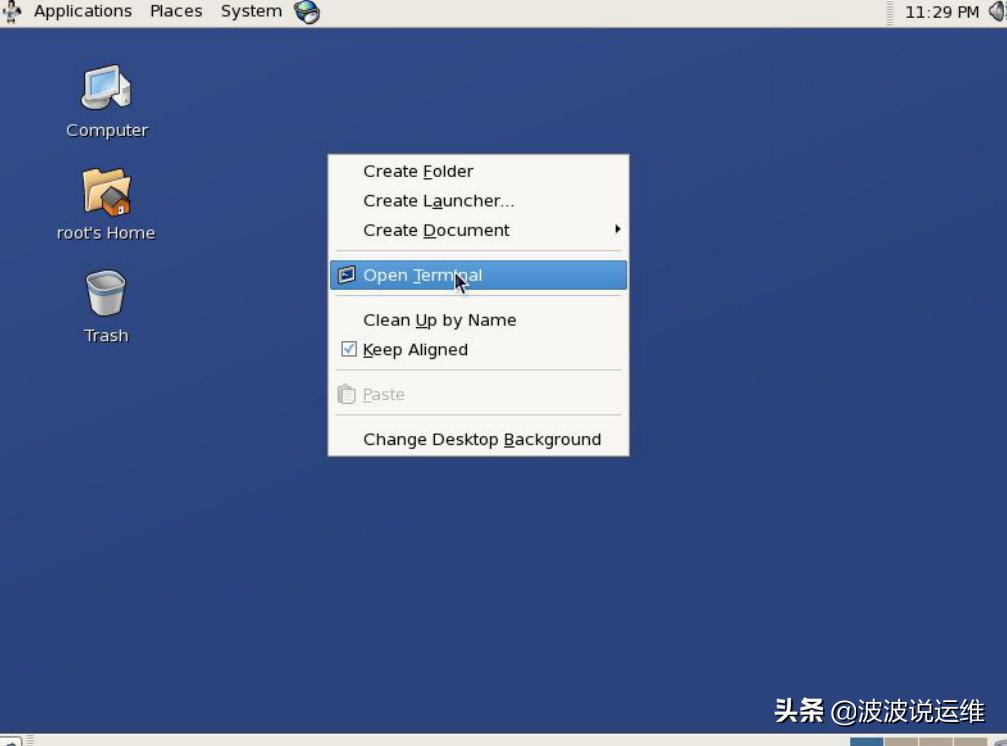Viewport: 1007px width, 746px height.
Task: Expand the Create Document submenu
Action: [437, 230]
